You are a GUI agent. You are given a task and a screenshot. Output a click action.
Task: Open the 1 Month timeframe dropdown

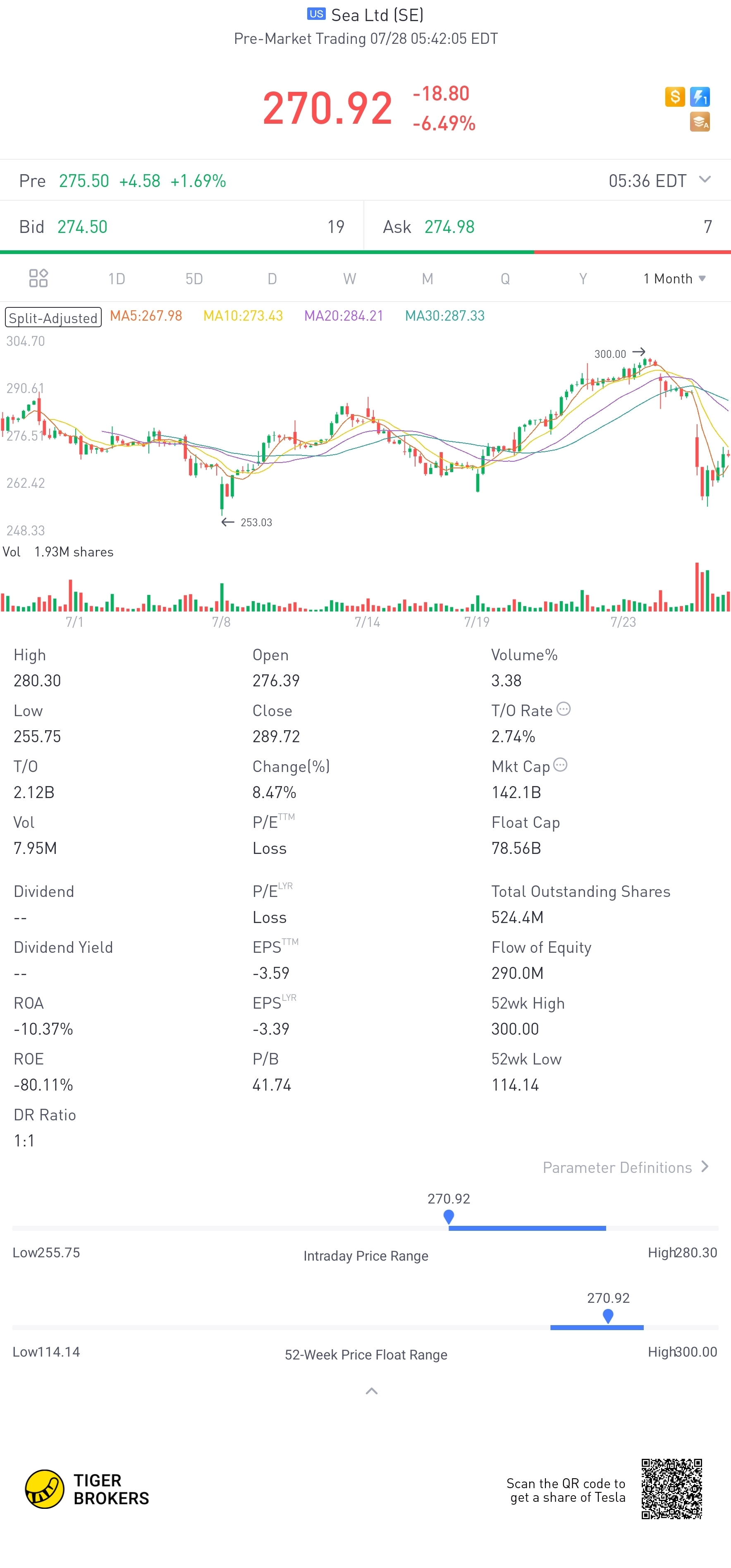pos(674,279)
